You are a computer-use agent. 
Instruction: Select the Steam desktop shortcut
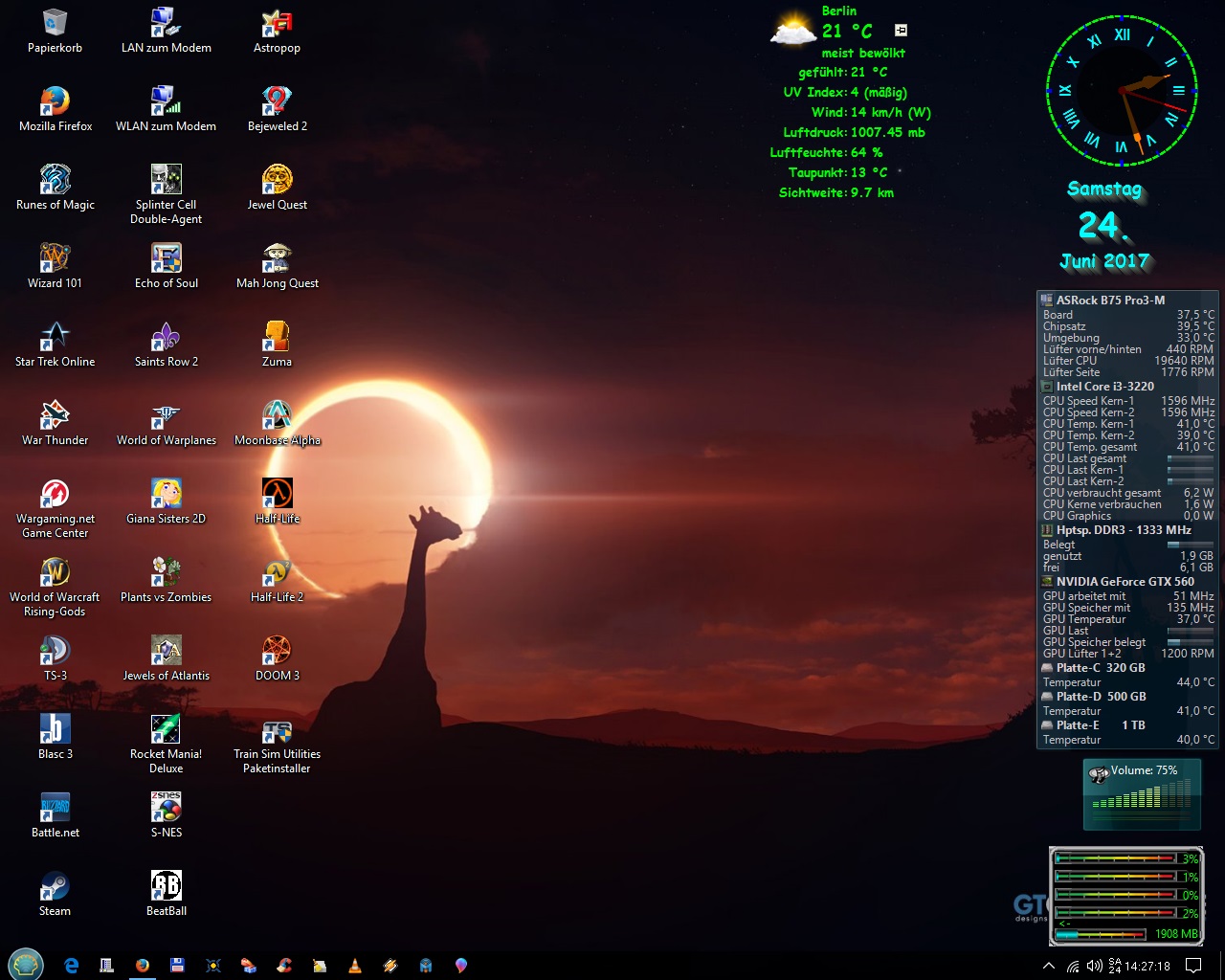coord(56,894)
